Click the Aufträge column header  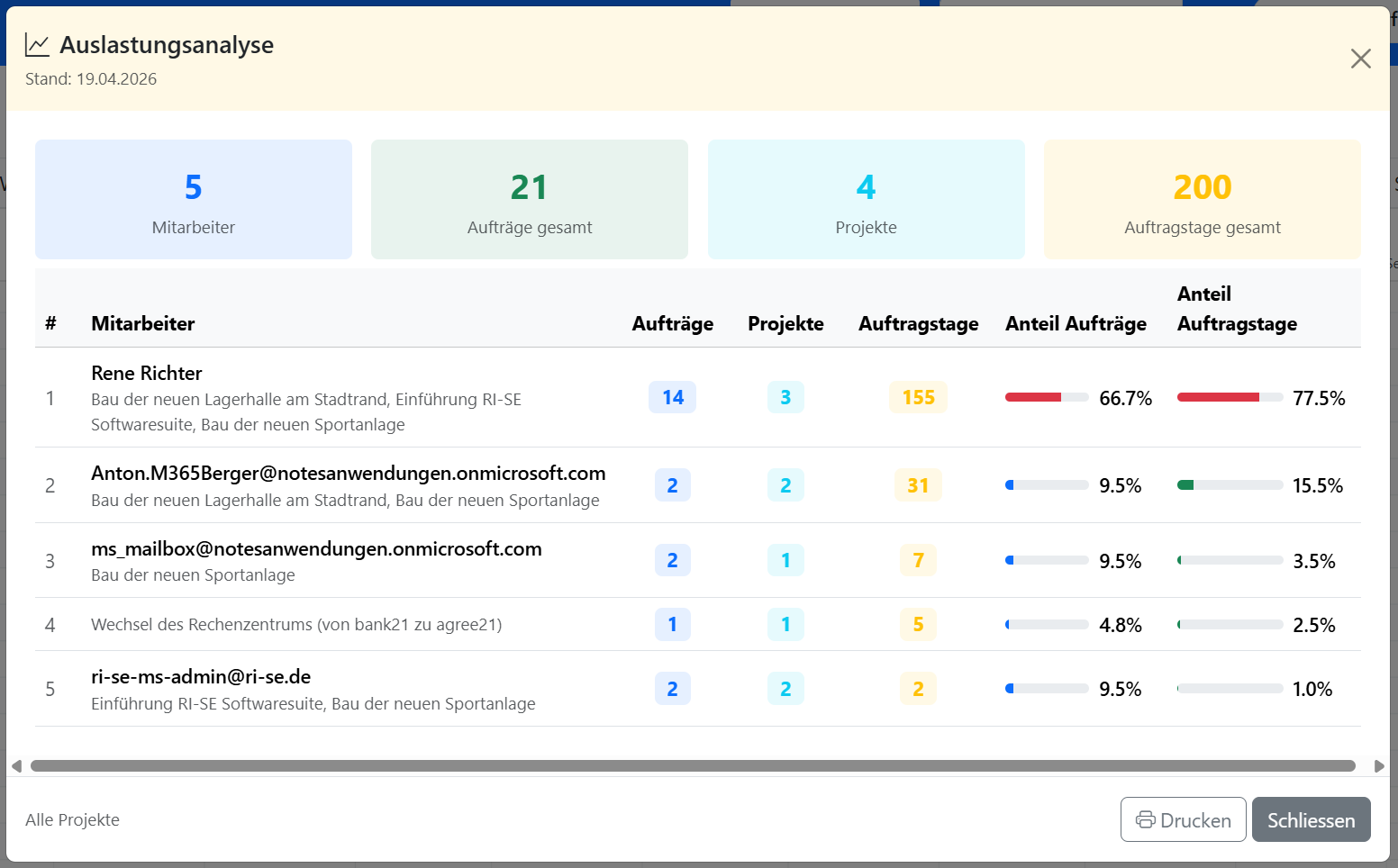pyautogui.click(x=672, y=323)
